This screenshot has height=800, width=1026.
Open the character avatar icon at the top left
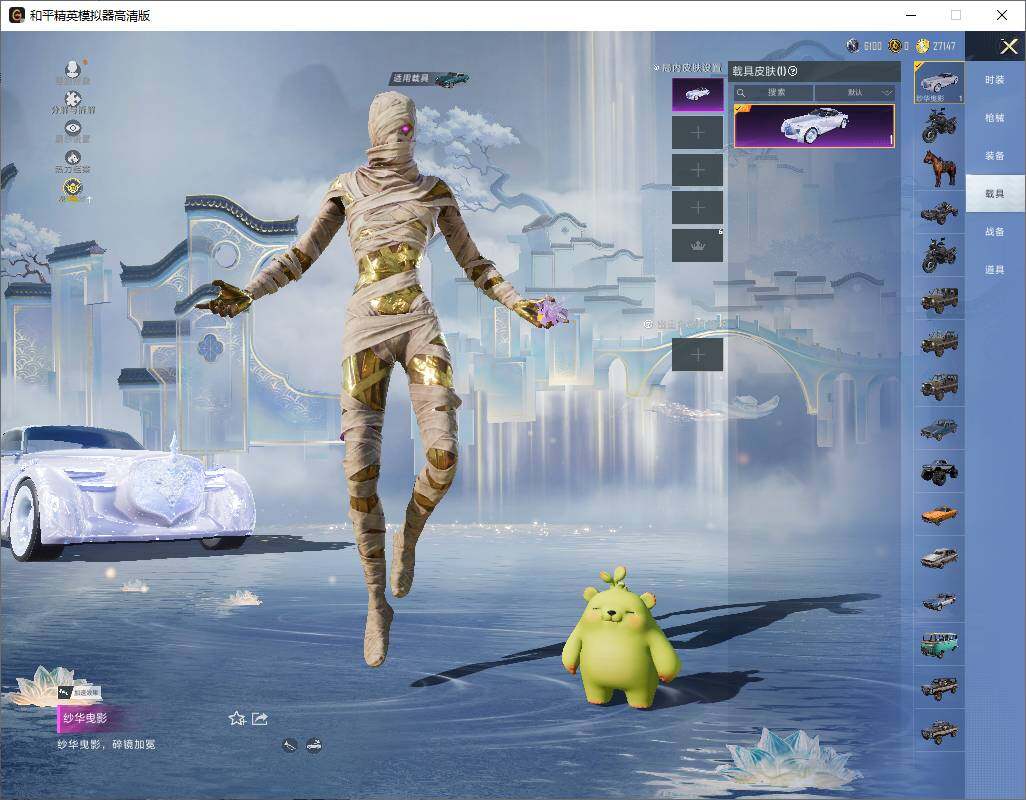[73, 69]
